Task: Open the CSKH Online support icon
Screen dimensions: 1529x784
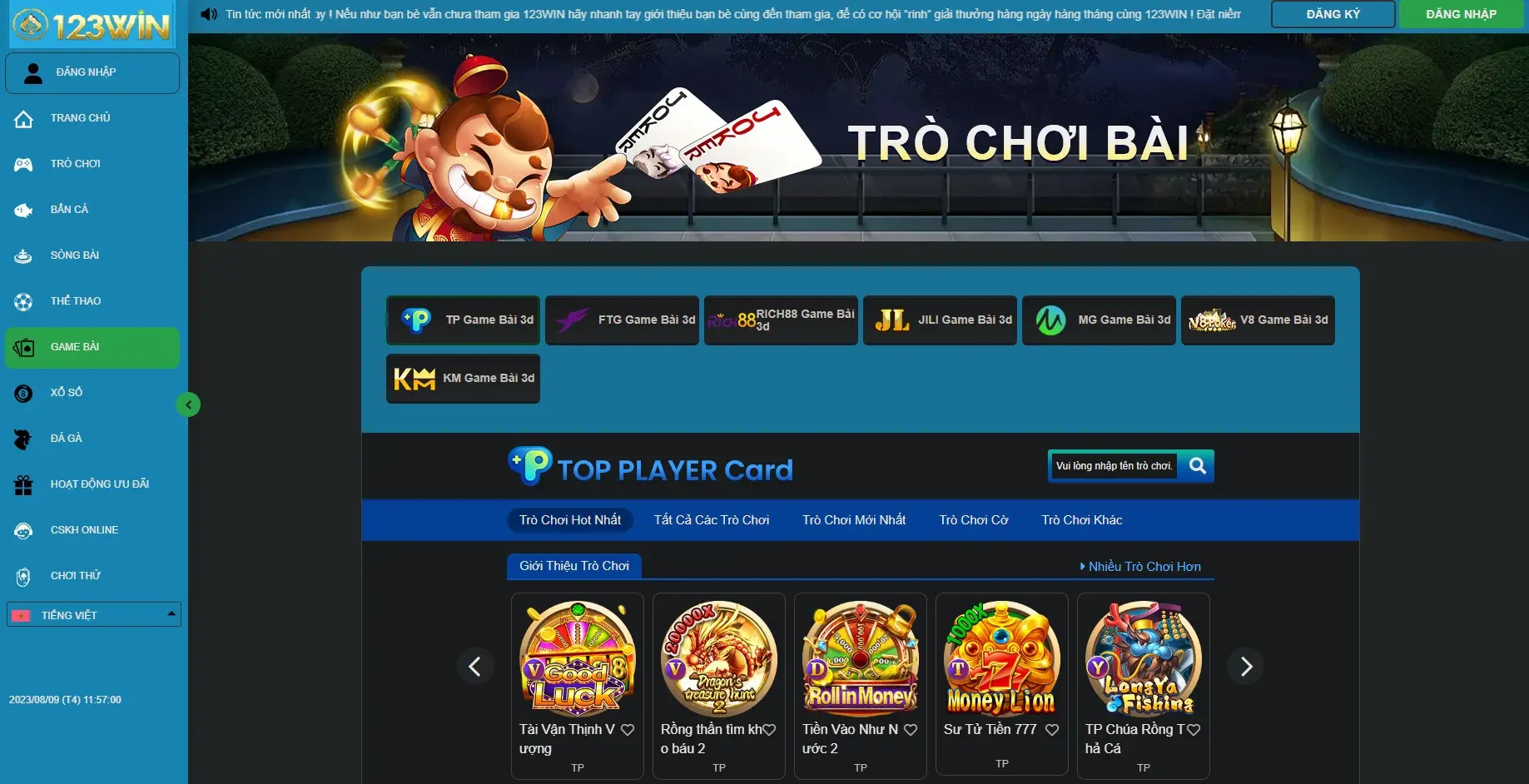Action: pos(23,530)
